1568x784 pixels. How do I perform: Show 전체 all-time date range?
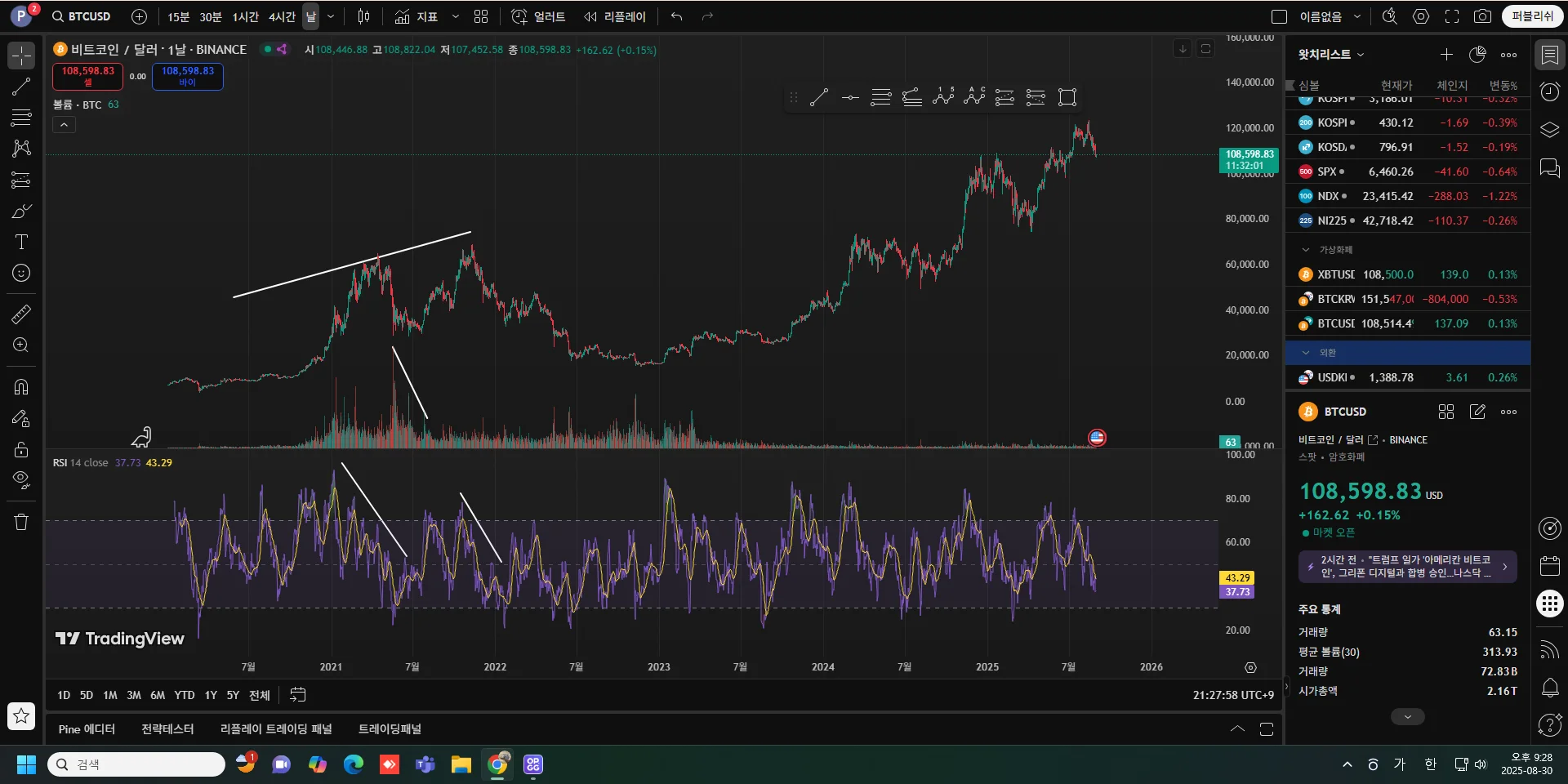click(259, 695)
